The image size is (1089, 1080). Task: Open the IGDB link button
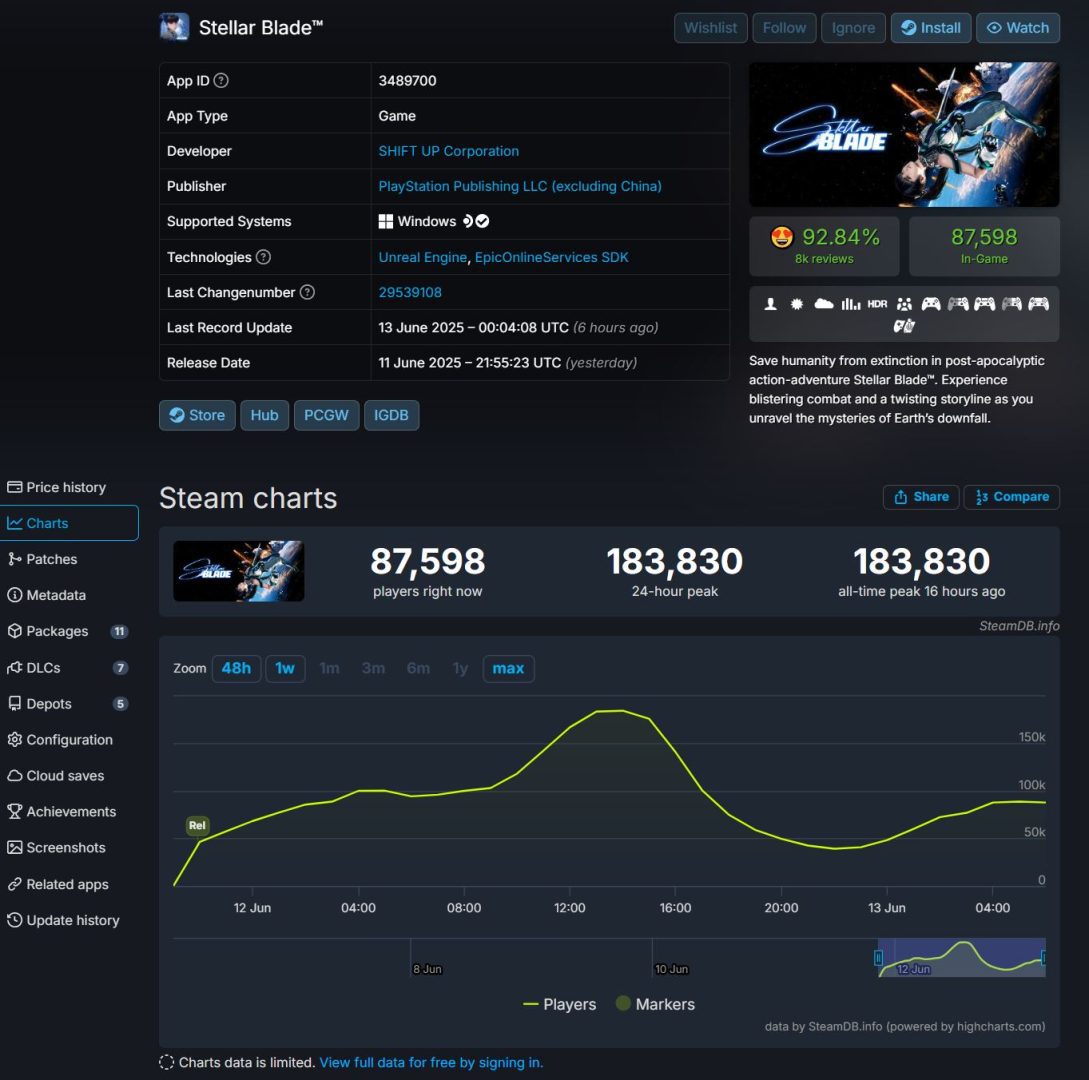click(391, 415)
